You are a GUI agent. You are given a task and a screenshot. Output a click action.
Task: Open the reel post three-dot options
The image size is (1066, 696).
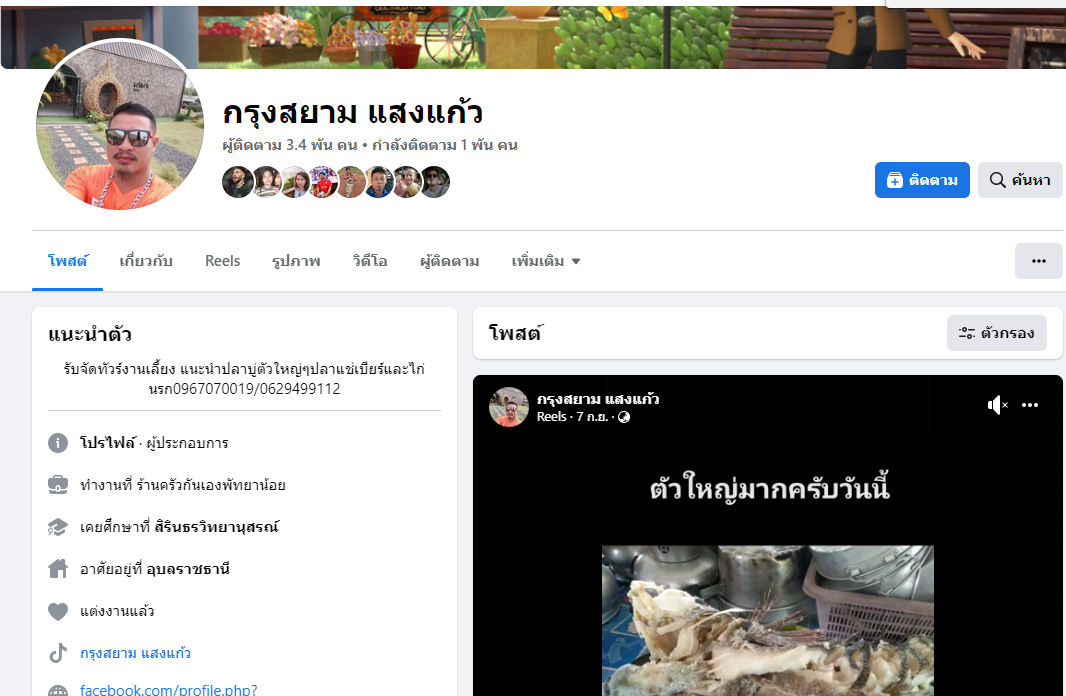pyautogui.click(x=1030, y=405)
